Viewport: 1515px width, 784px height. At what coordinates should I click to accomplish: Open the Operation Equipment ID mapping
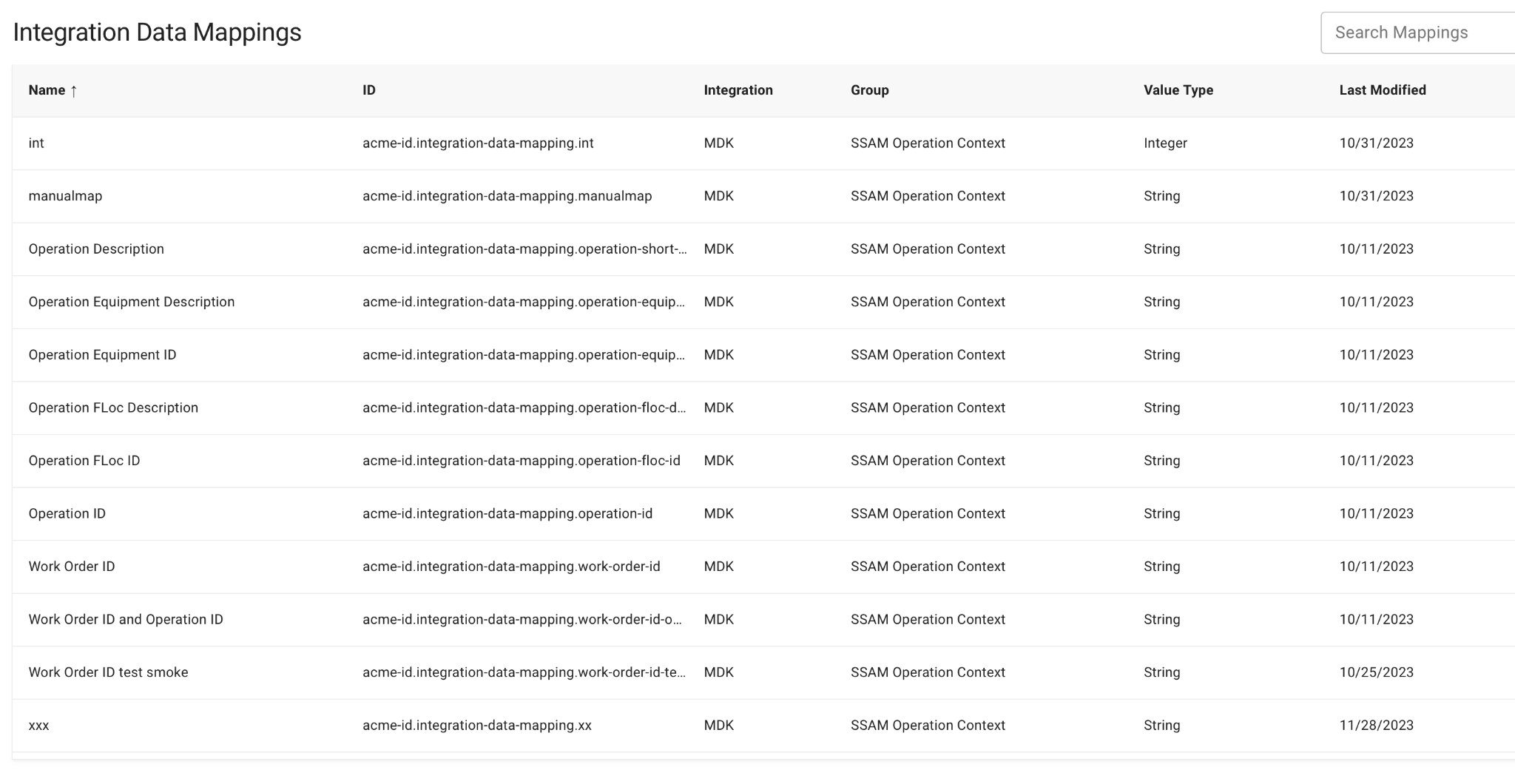763,355
